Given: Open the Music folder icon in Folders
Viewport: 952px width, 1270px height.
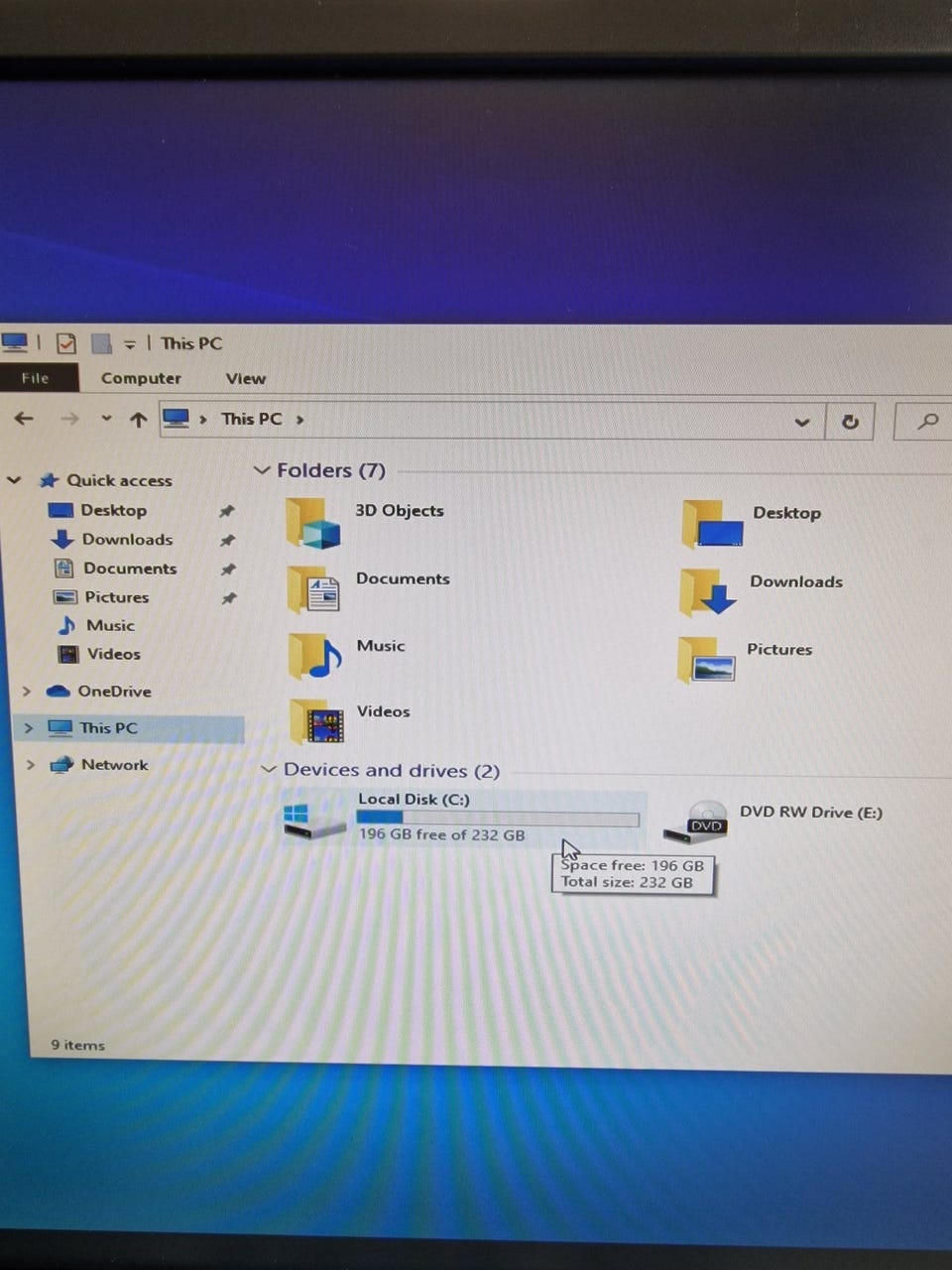Looking at the screenshot, I should coord(315,656).
